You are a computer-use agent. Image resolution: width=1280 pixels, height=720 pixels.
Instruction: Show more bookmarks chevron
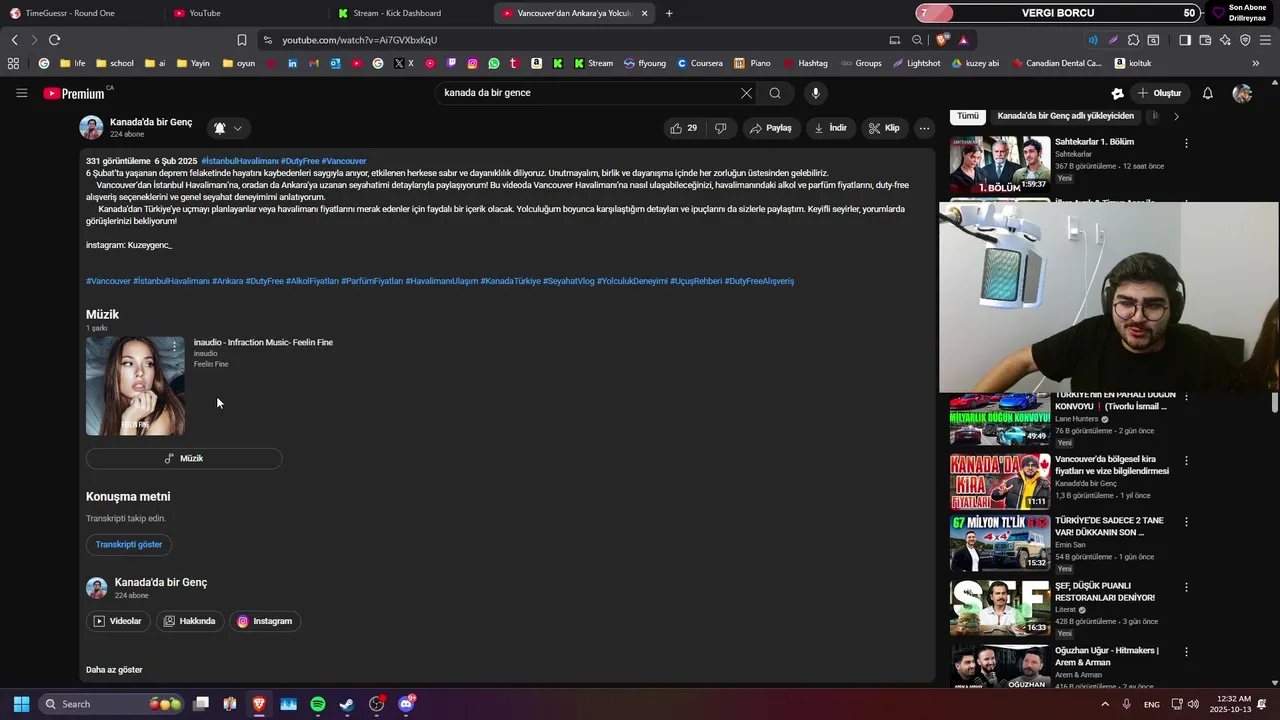pyautogui.click(x=1256, y=63)
